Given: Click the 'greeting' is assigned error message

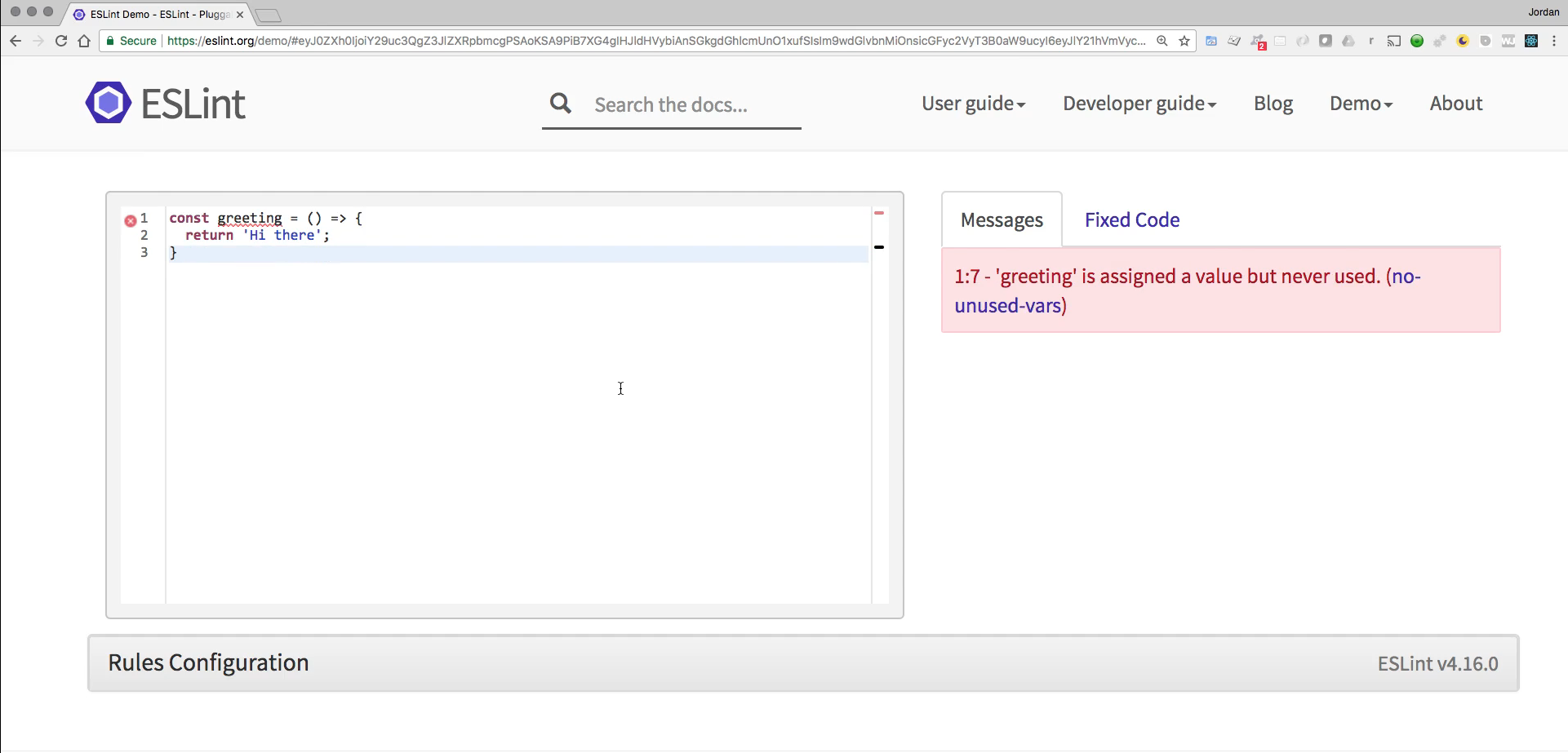Looking at the screenshot, I should [1220, 290].
